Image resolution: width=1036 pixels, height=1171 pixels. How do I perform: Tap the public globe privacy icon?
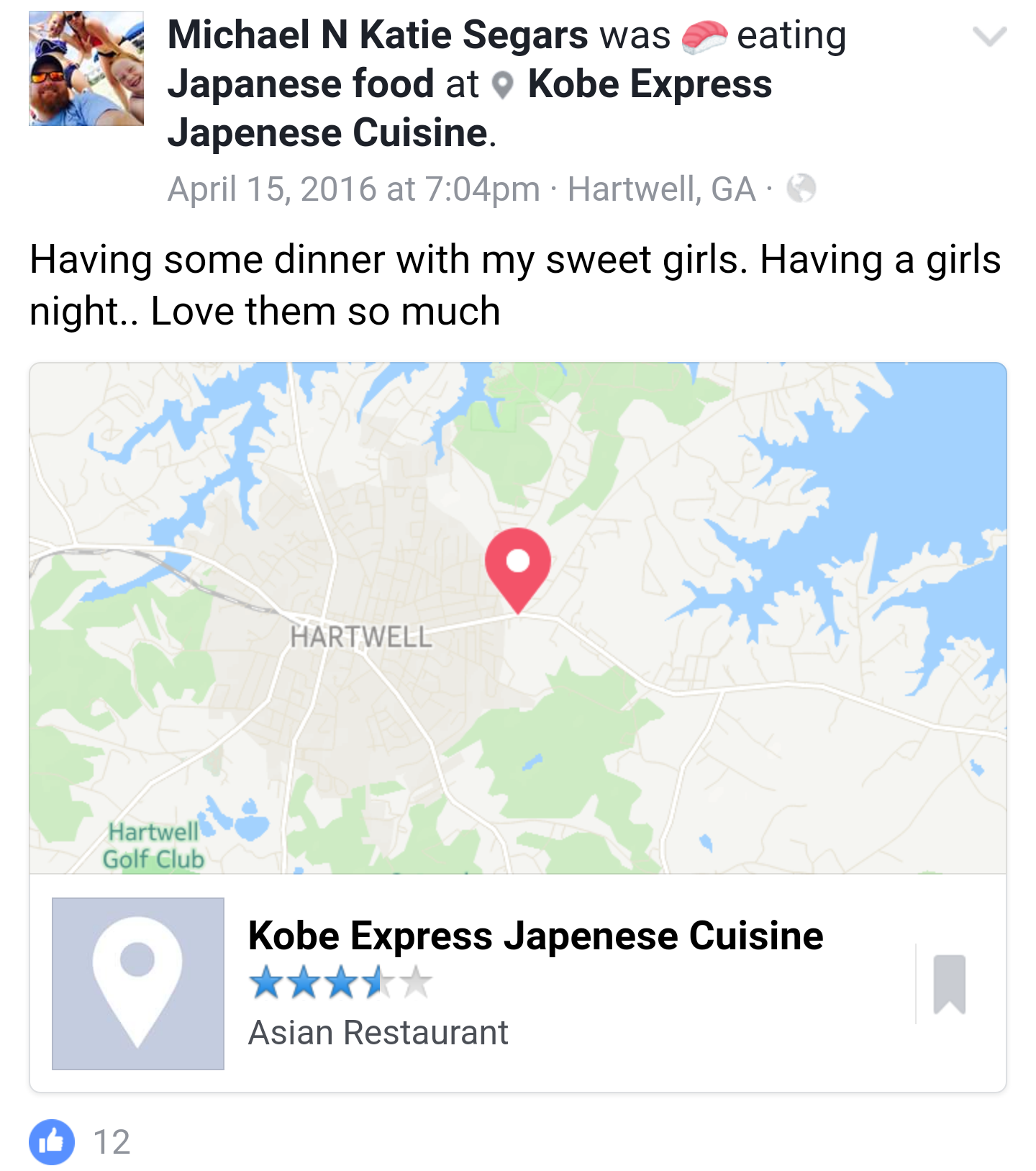click(x=801, y=189)
